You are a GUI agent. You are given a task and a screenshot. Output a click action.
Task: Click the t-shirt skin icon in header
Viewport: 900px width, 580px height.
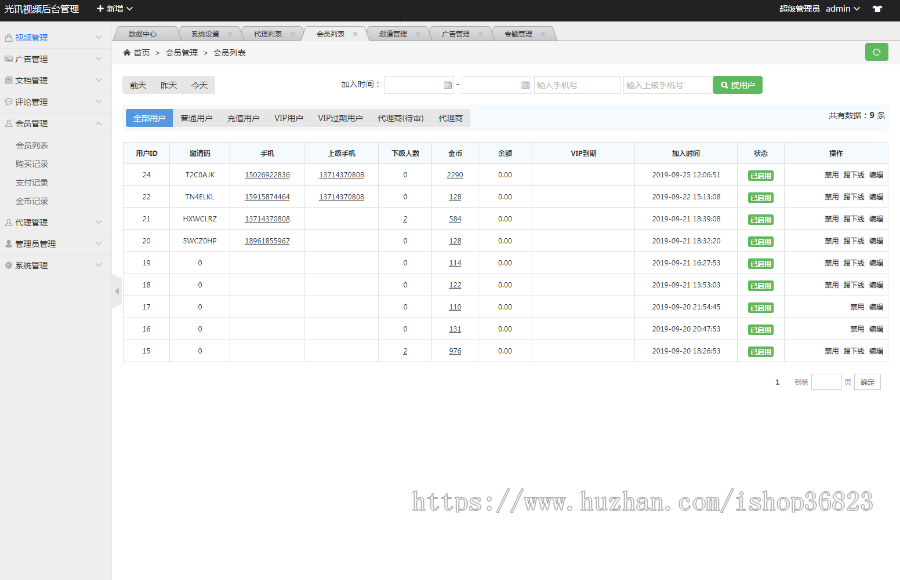point(877,9)
